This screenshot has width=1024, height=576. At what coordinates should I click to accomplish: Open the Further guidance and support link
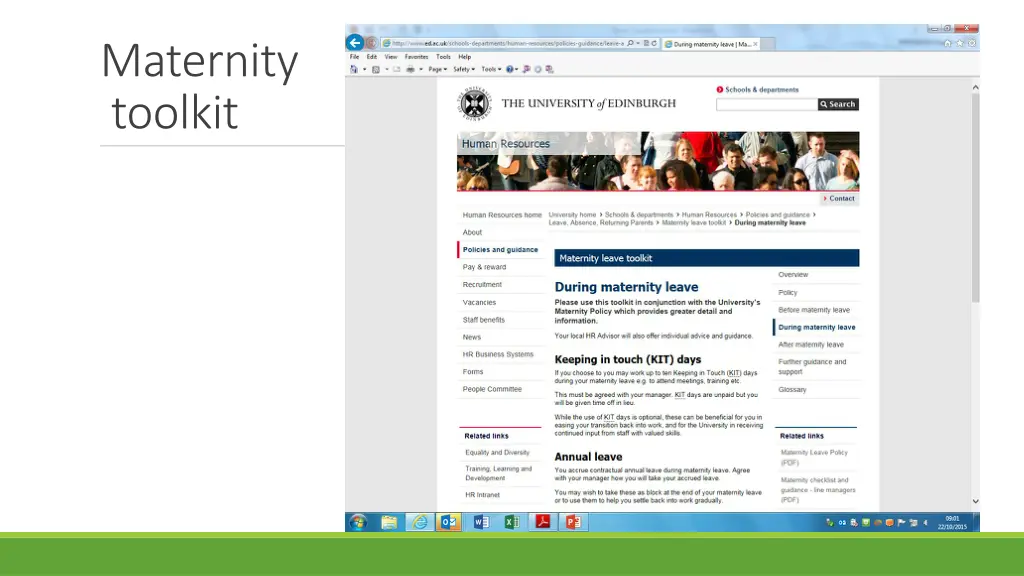click(812, 367)
